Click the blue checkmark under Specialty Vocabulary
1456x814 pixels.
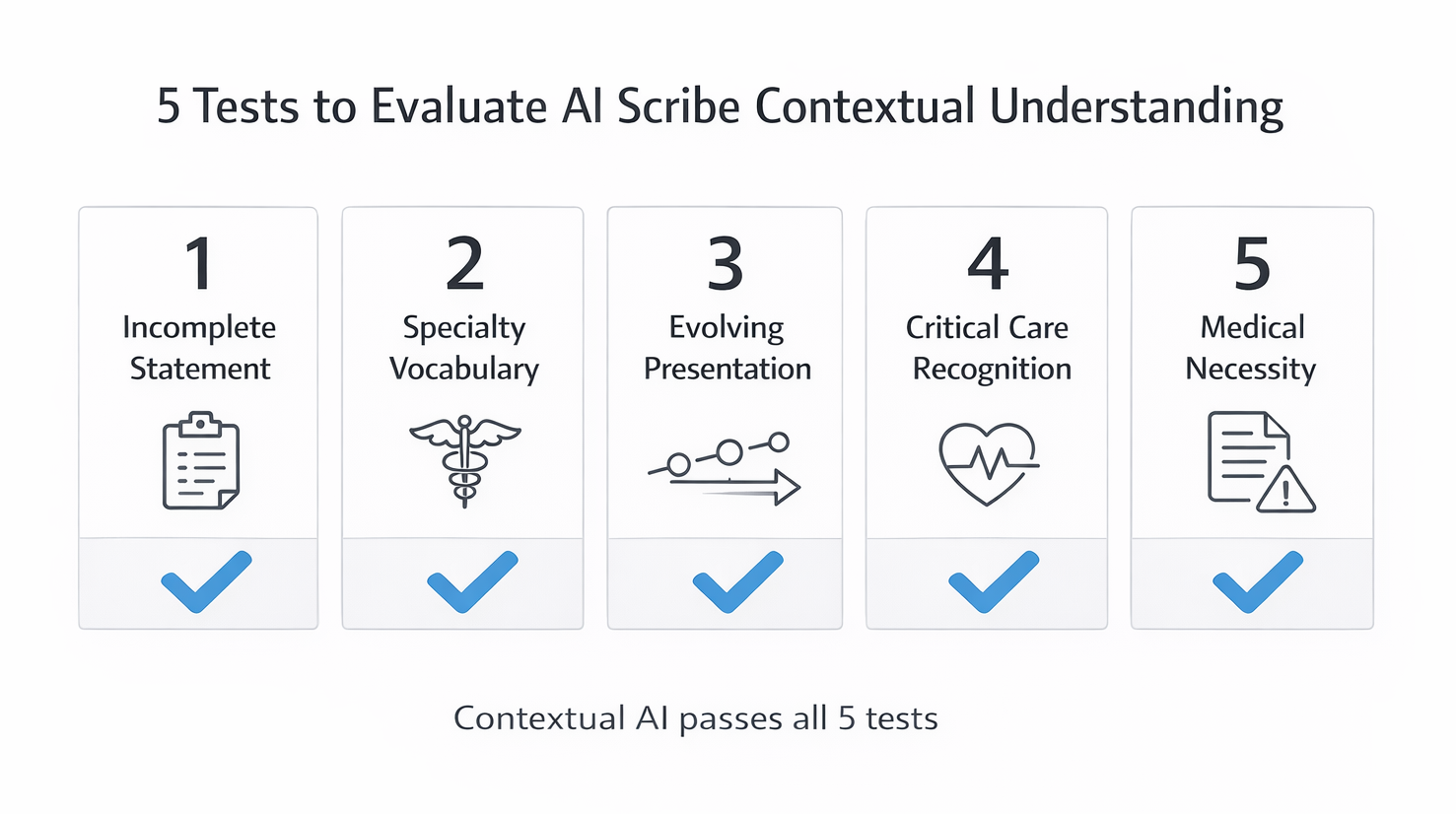472,582
